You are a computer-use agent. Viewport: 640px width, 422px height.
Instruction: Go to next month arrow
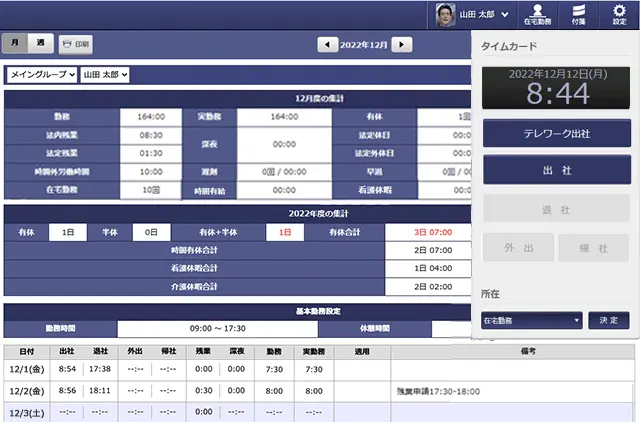point(401,45)
